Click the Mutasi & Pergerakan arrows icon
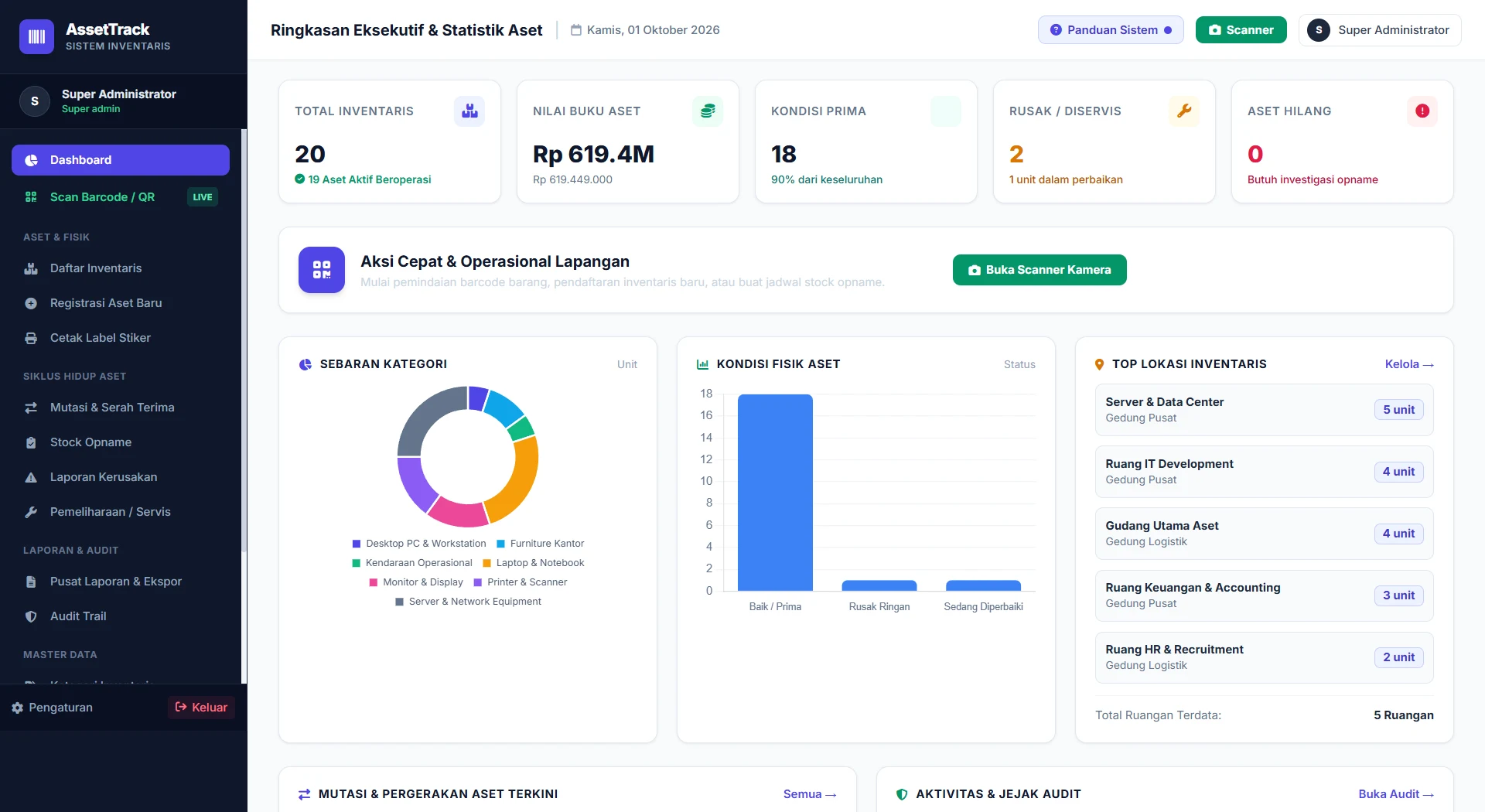The height and width of the screenshot is (812, 1485). point(304,794)
